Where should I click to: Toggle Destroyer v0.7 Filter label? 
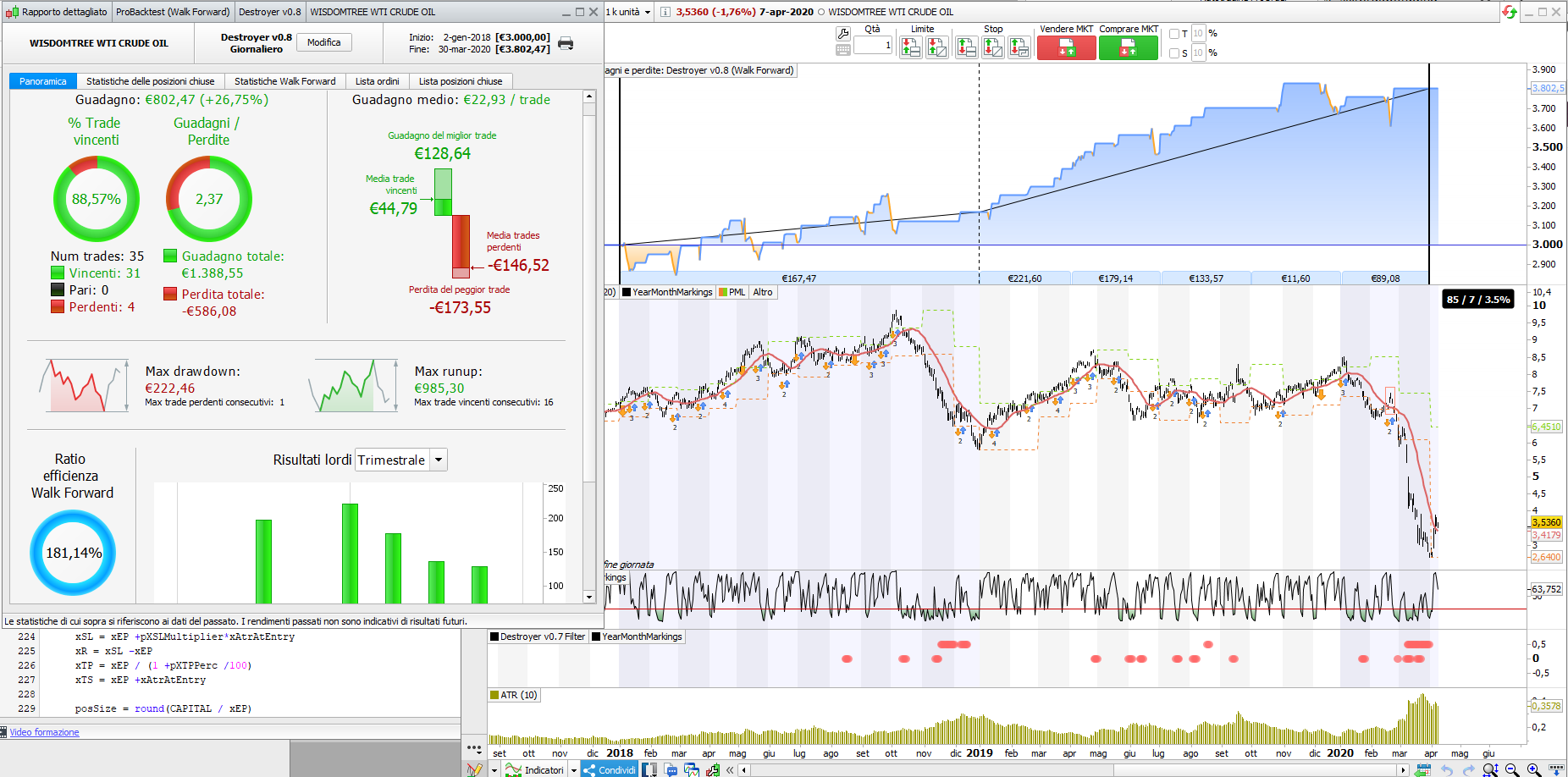(538, 636)
